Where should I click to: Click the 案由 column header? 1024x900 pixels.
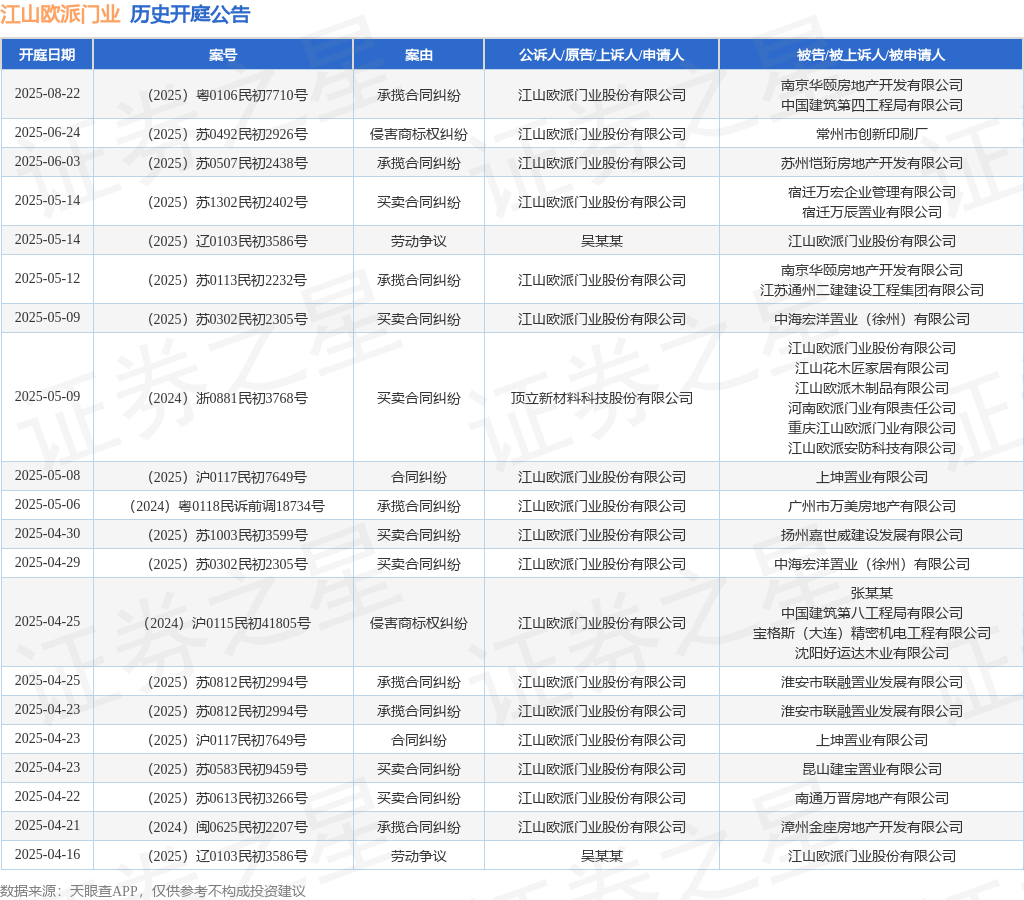tap(419, 55)
